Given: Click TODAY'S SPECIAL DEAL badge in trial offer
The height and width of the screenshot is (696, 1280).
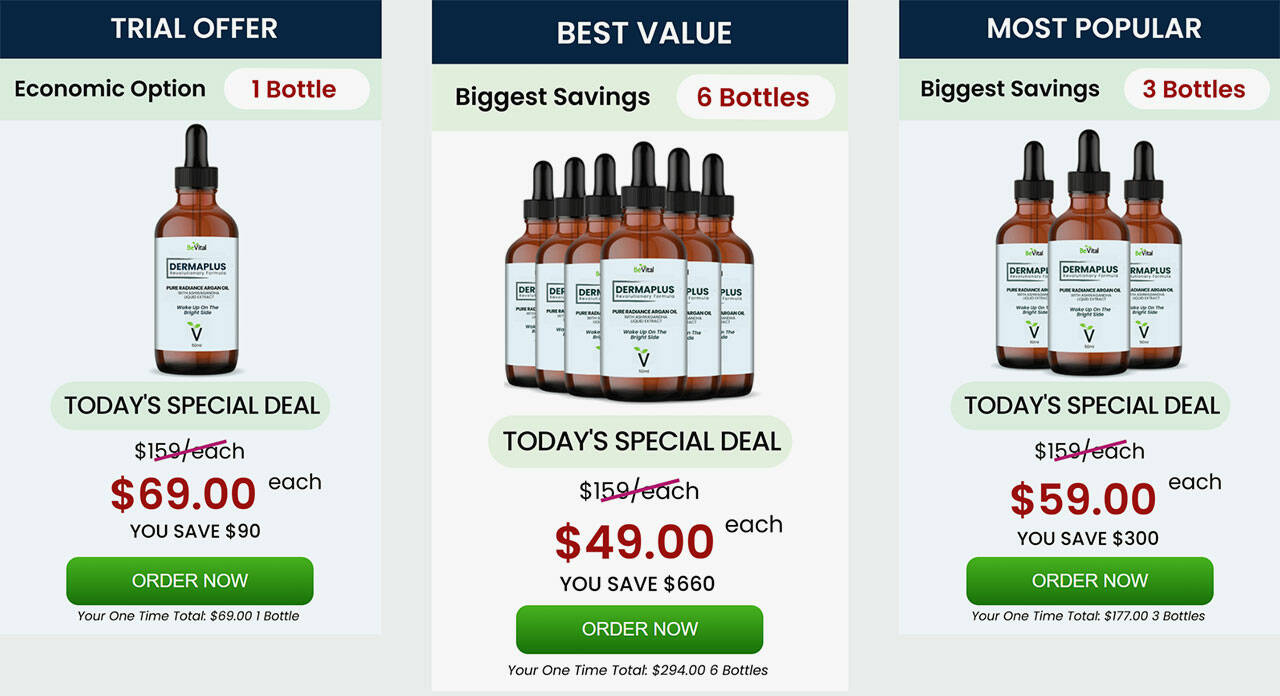Looking at the screenshot, I should [x=191, y=406].
